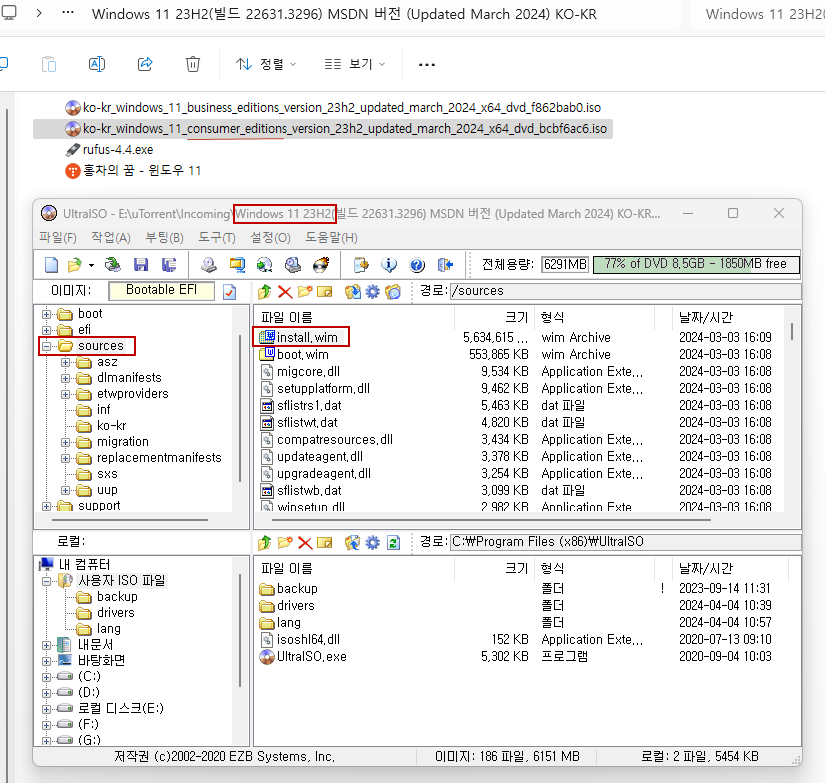Click the image path field showing /sources

[x=626, y=291]
